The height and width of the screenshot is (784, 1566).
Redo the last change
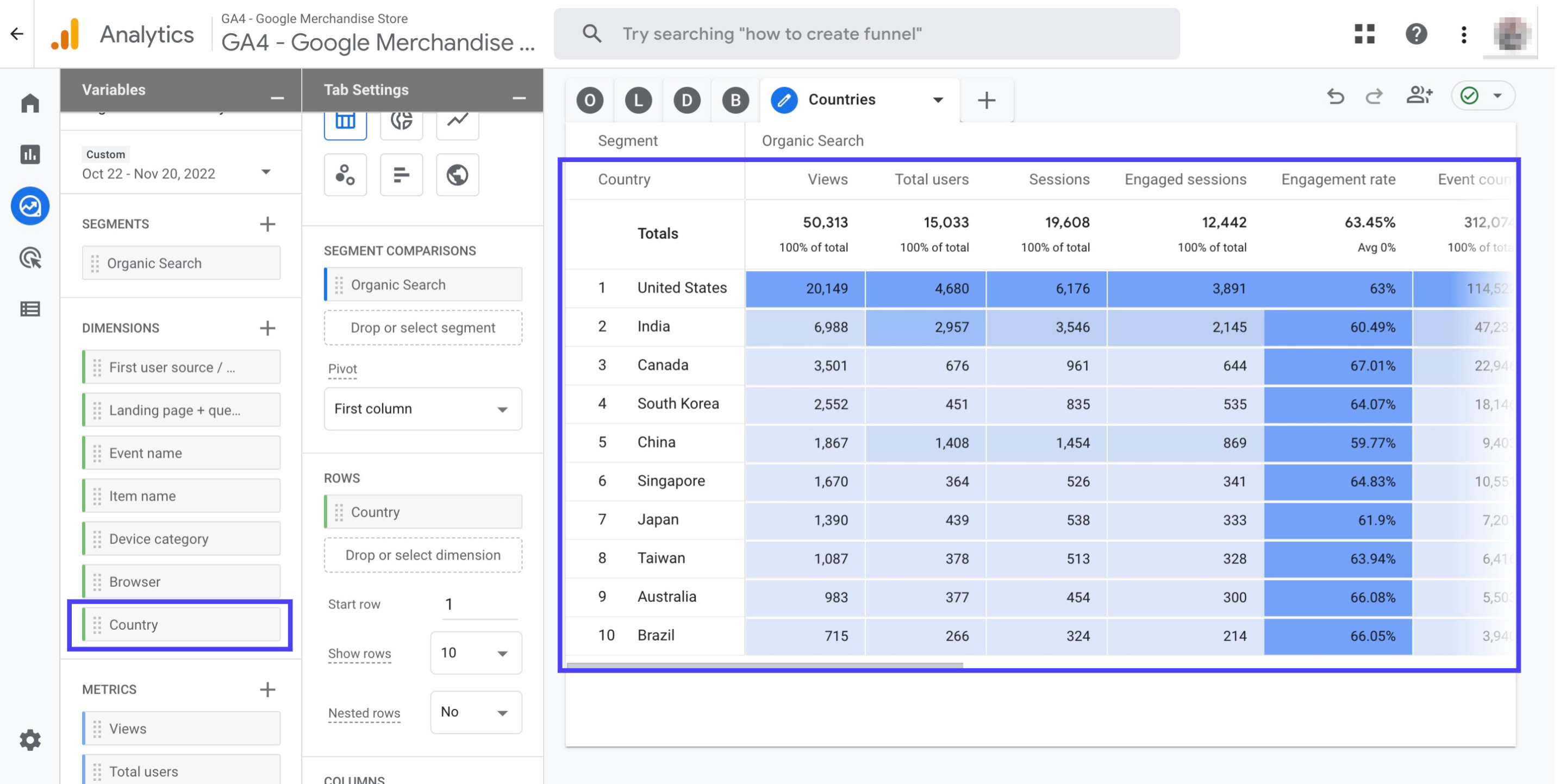point(1374,96)
